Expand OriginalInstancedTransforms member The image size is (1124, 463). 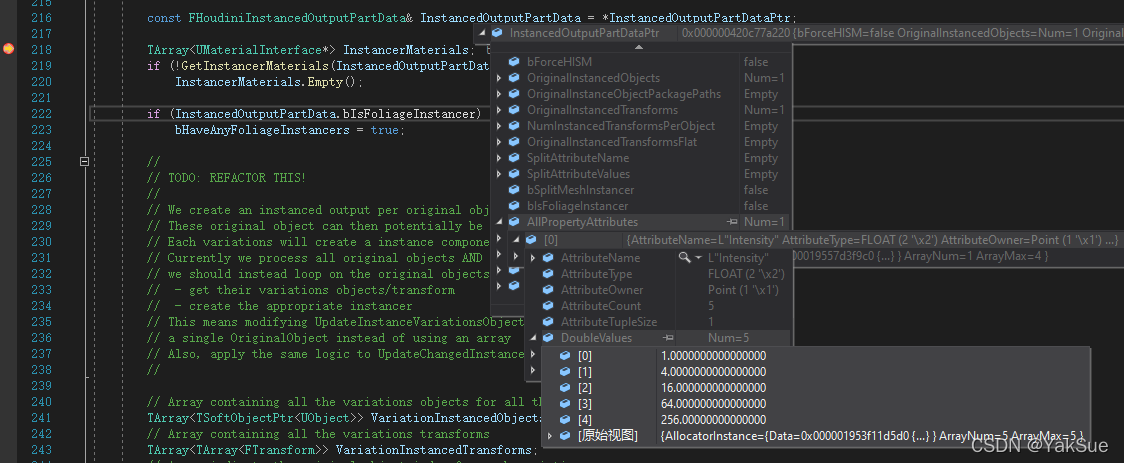499,110
